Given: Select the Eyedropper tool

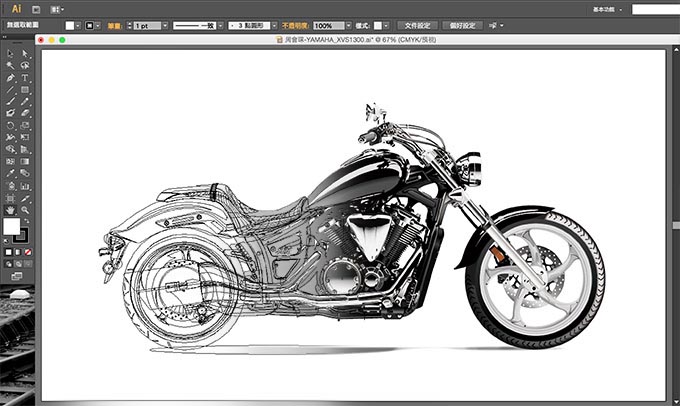Looking at the screenshot, I should pyautogui.click(x=10, y=174).
